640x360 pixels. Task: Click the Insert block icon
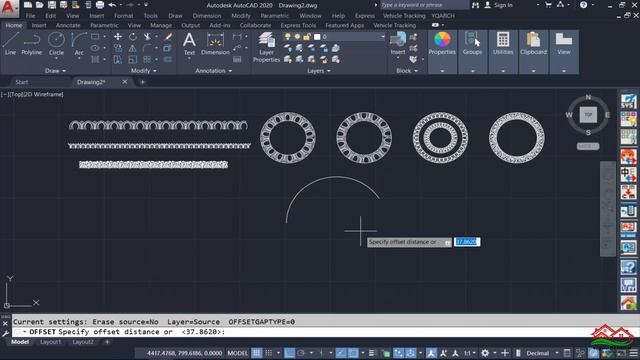pyautogui.click(x=398, y=43)
